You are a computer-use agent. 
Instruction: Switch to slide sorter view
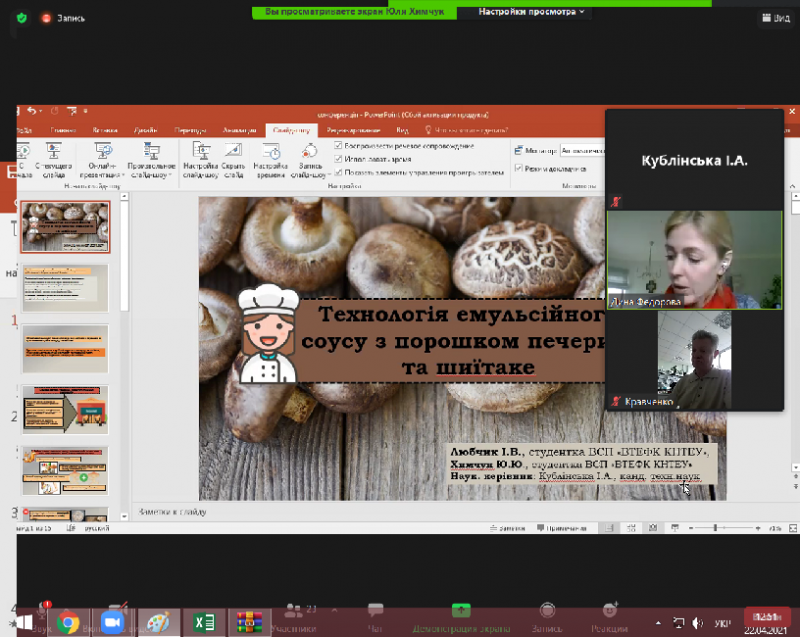(x=631, y=528)
